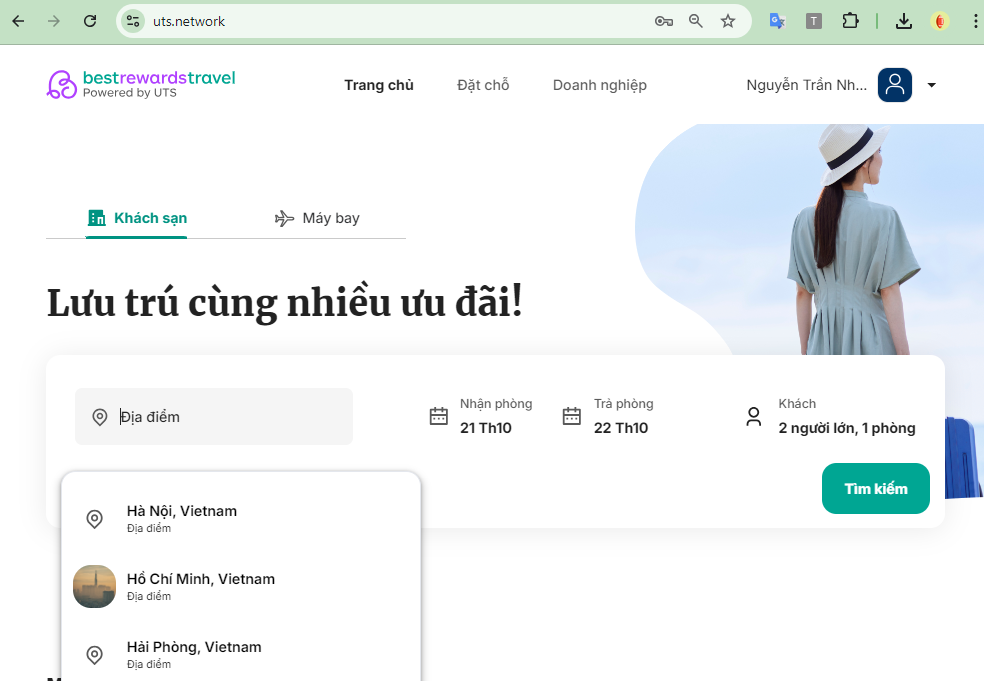
Task: Click the Địa điểm location input field
Action: pyautogui.click(x=214, y=416)
